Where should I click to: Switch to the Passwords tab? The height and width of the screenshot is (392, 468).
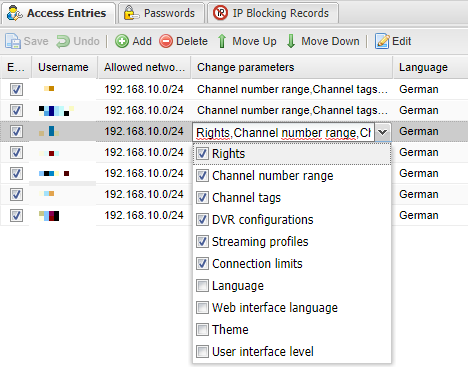tap(161, 13)
